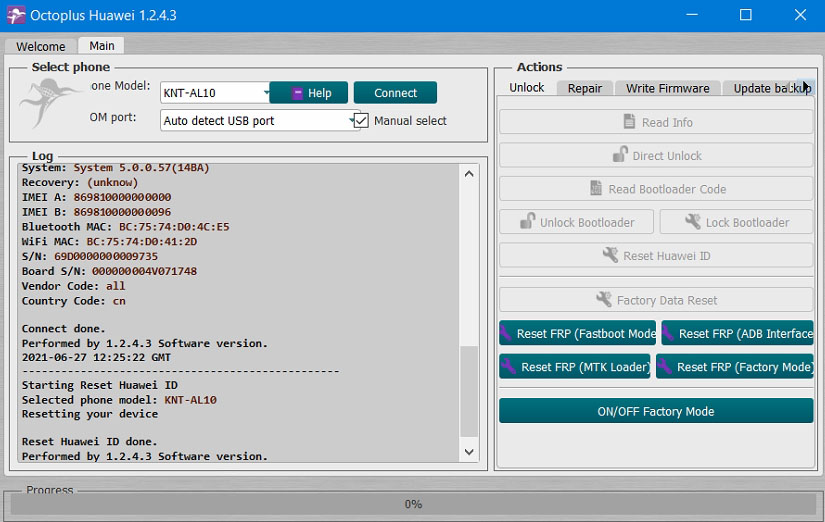This screenshot has height=522, width=825.
Task: Click the Factory Data Reset button
Action: 656,300
